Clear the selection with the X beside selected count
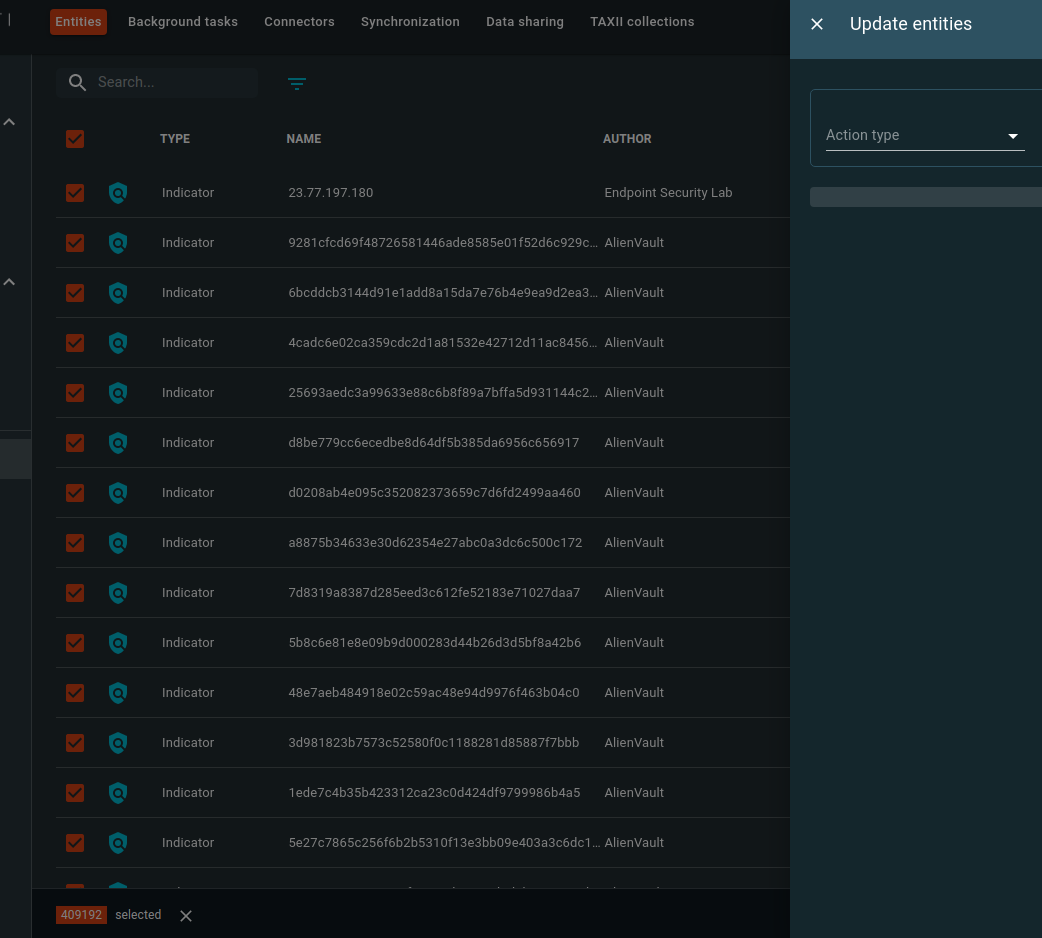Viewport: 1042px width, 938px height. click(185, 915)
